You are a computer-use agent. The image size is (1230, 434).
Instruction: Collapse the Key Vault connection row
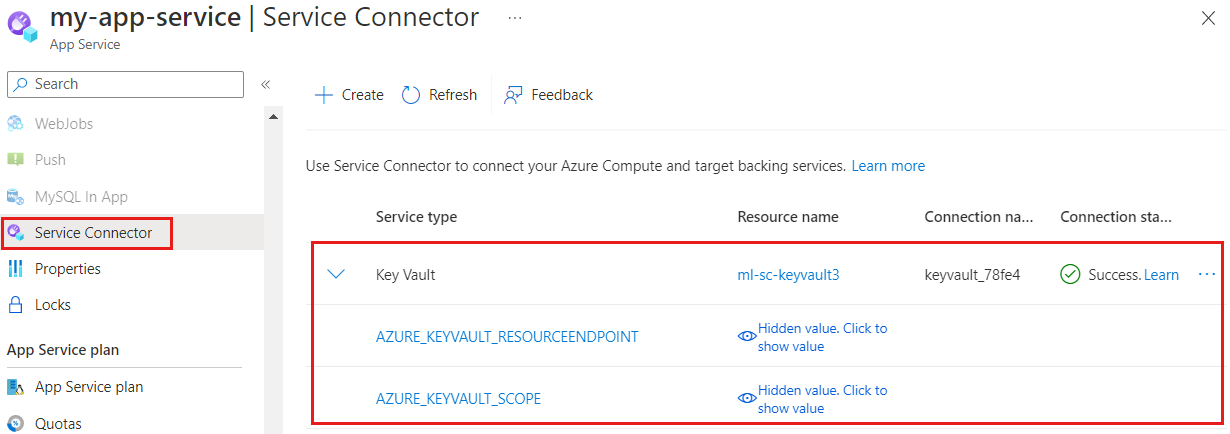click(x=337, y=274)
